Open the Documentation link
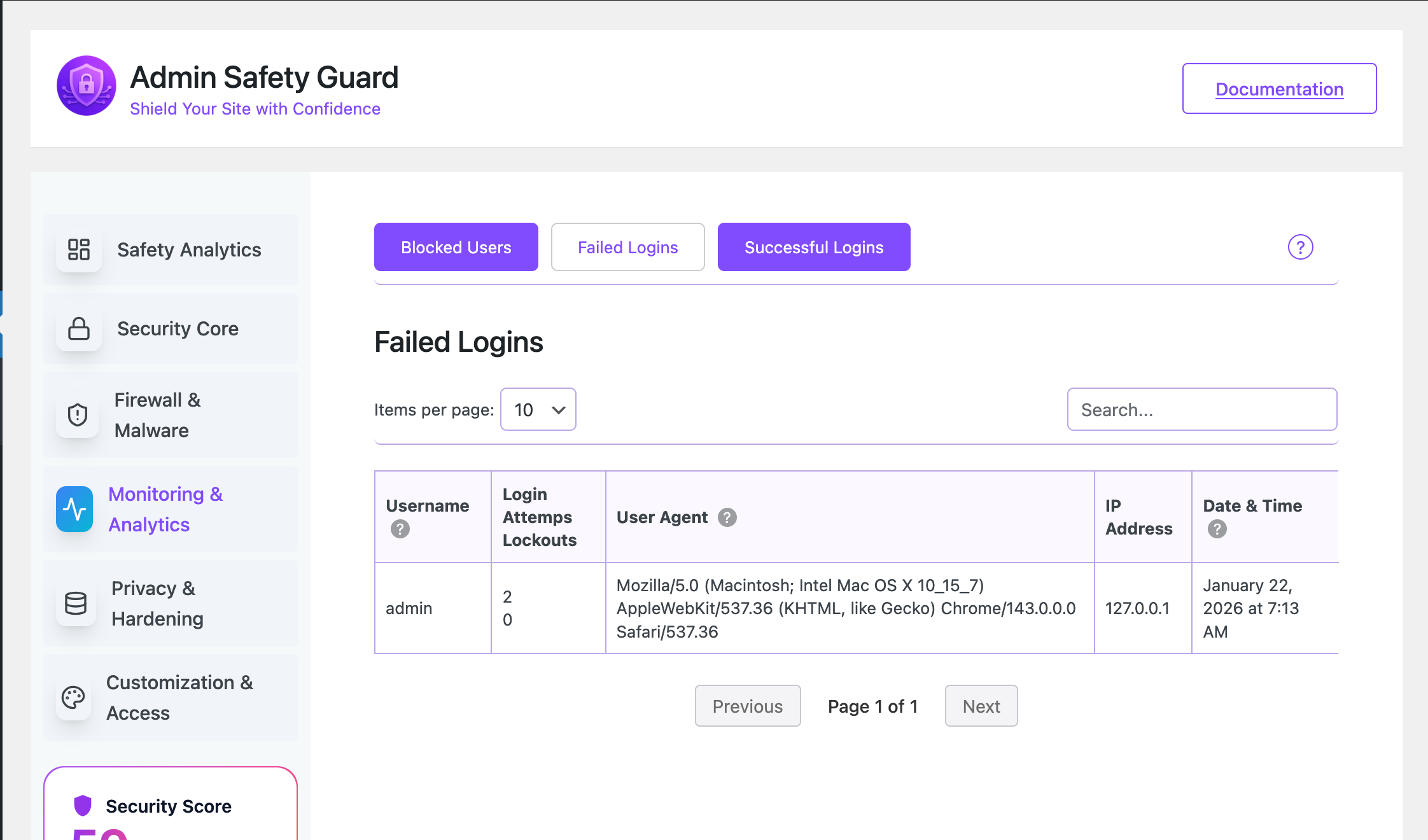The height and width of the screenshot is (840, 1428). [1279, 89]
